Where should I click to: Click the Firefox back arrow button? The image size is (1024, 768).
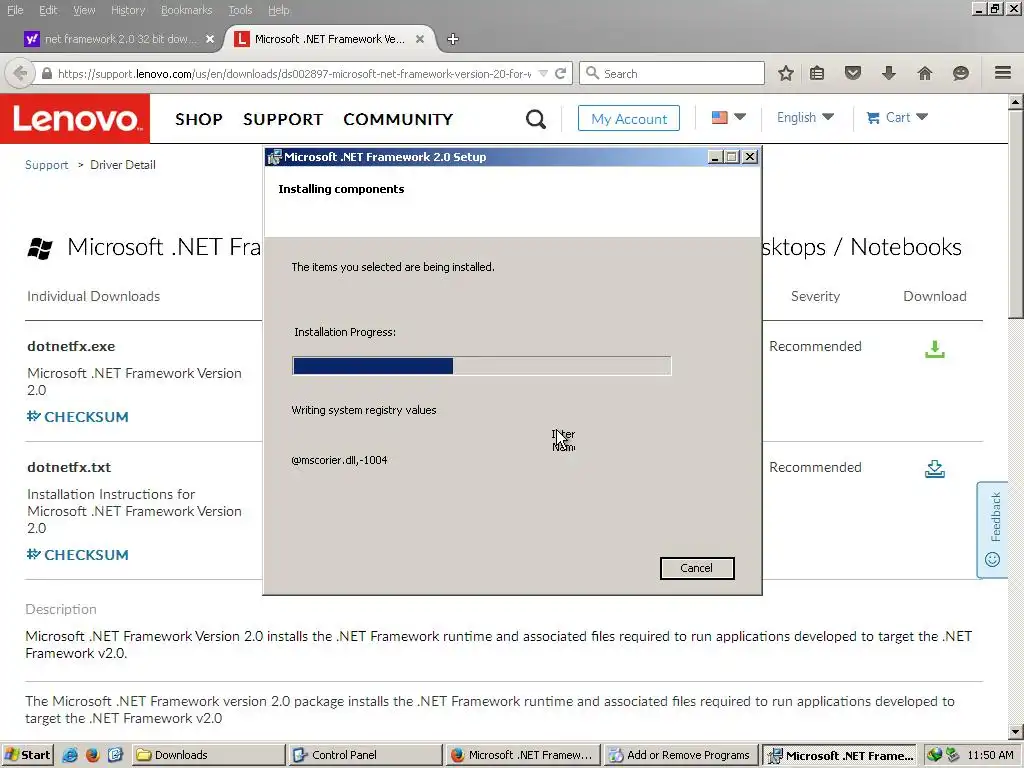point(20,73)
